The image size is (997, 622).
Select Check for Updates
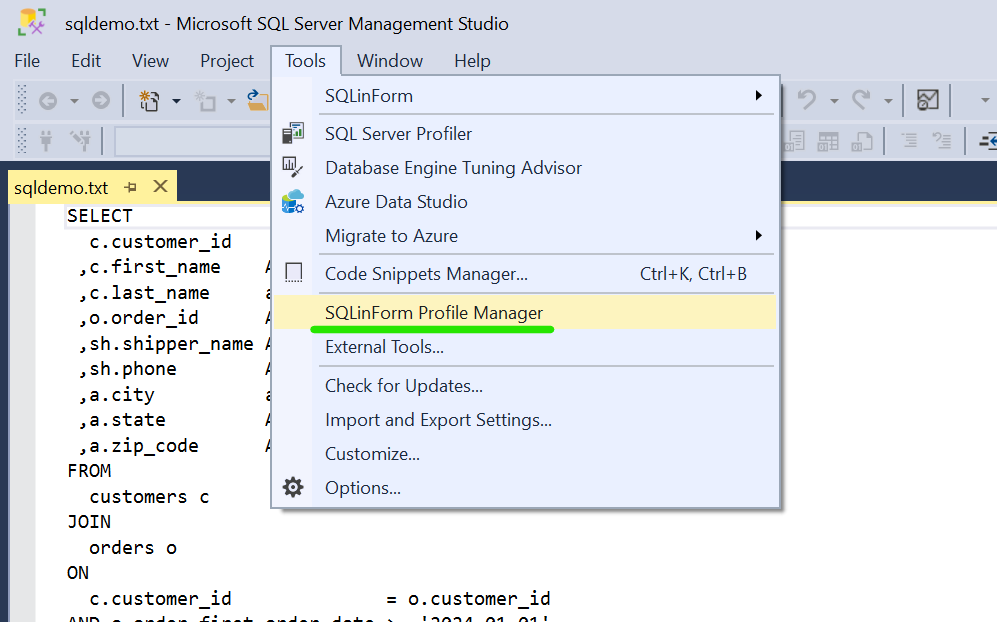pyautogui.click(x=404, y=385)
